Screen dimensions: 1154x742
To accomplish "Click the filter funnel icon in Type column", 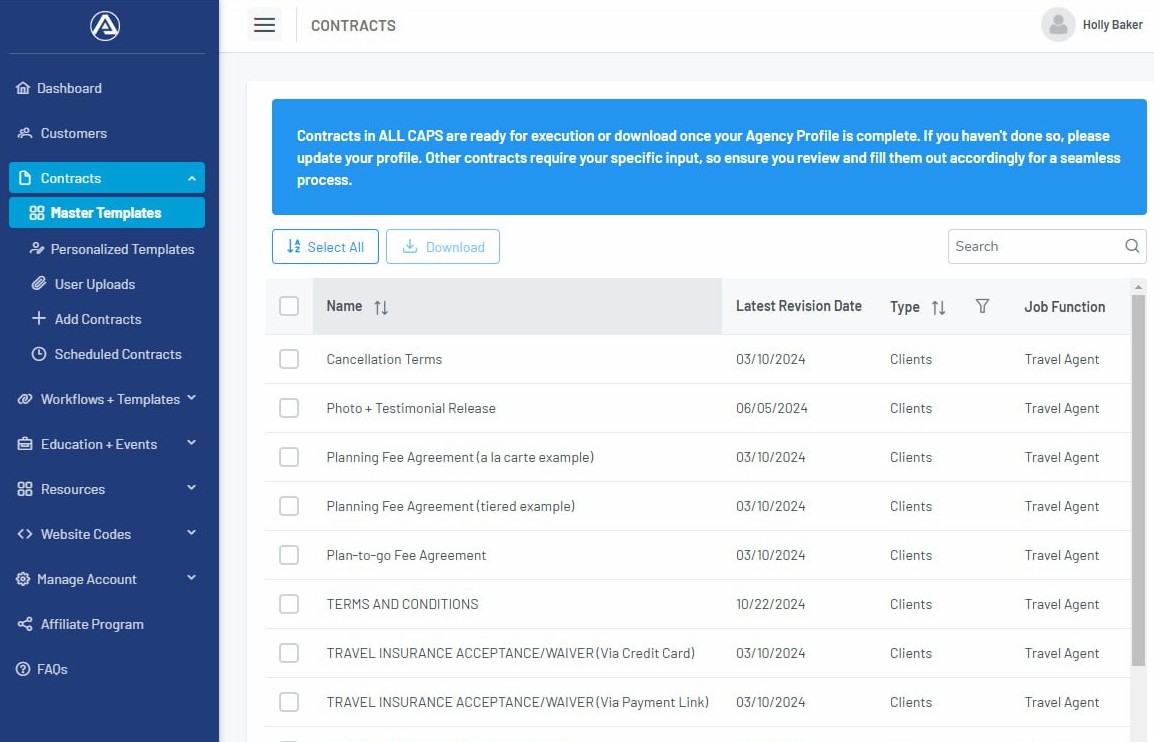I will 982,307.
